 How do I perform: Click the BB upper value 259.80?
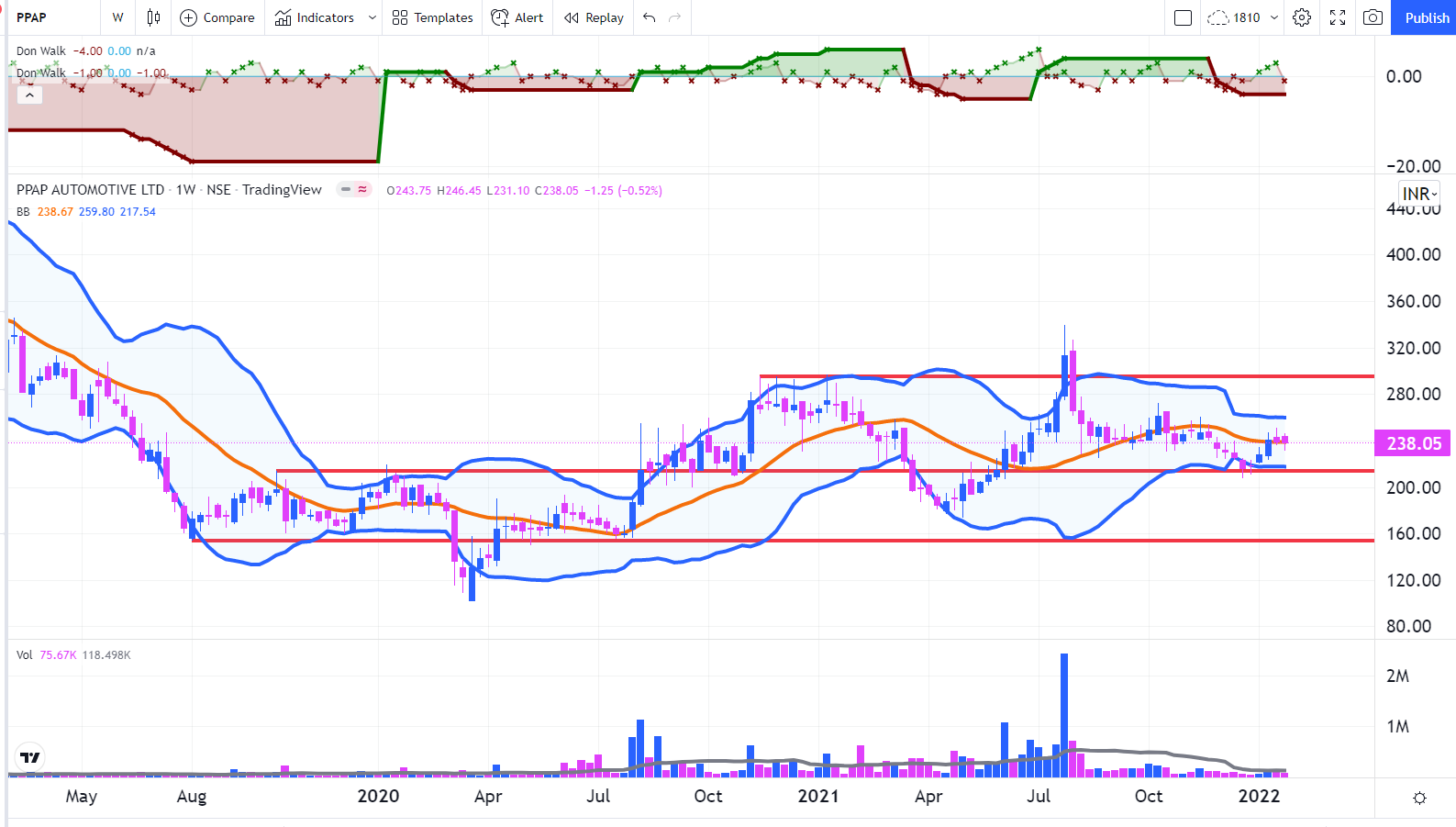[x=96, y=212]
